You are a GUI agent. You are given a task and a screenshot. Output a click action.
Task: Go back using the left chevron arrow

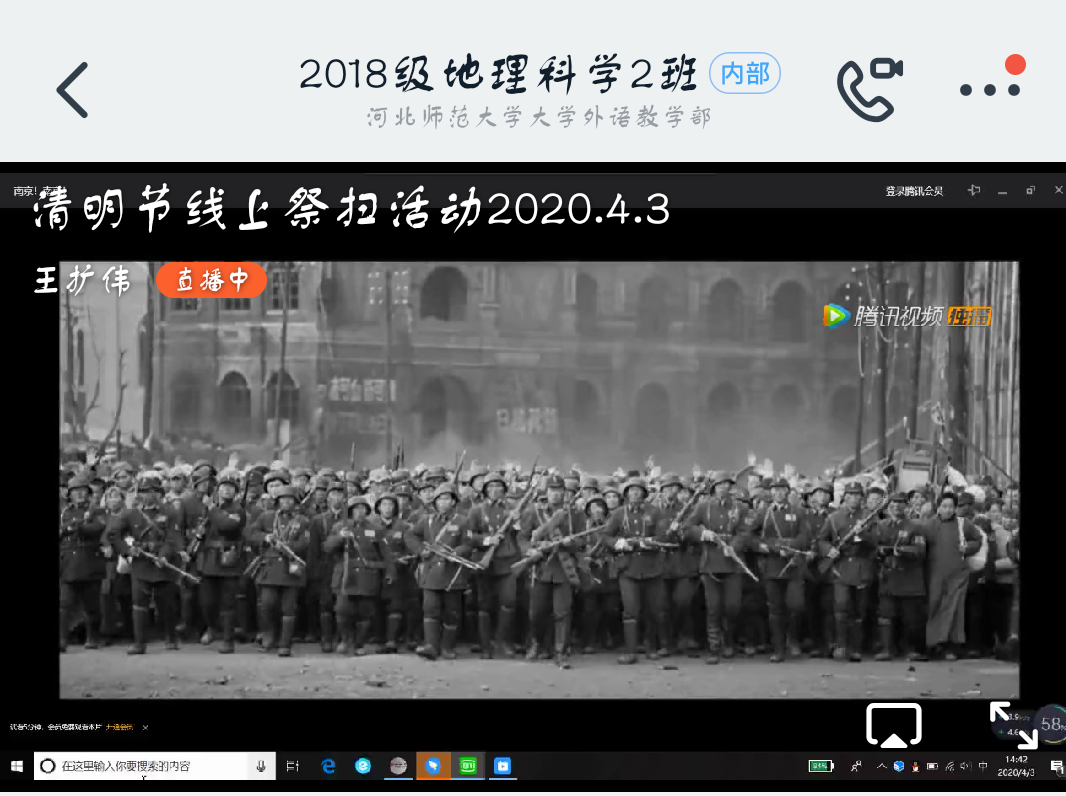click(72, 90)
